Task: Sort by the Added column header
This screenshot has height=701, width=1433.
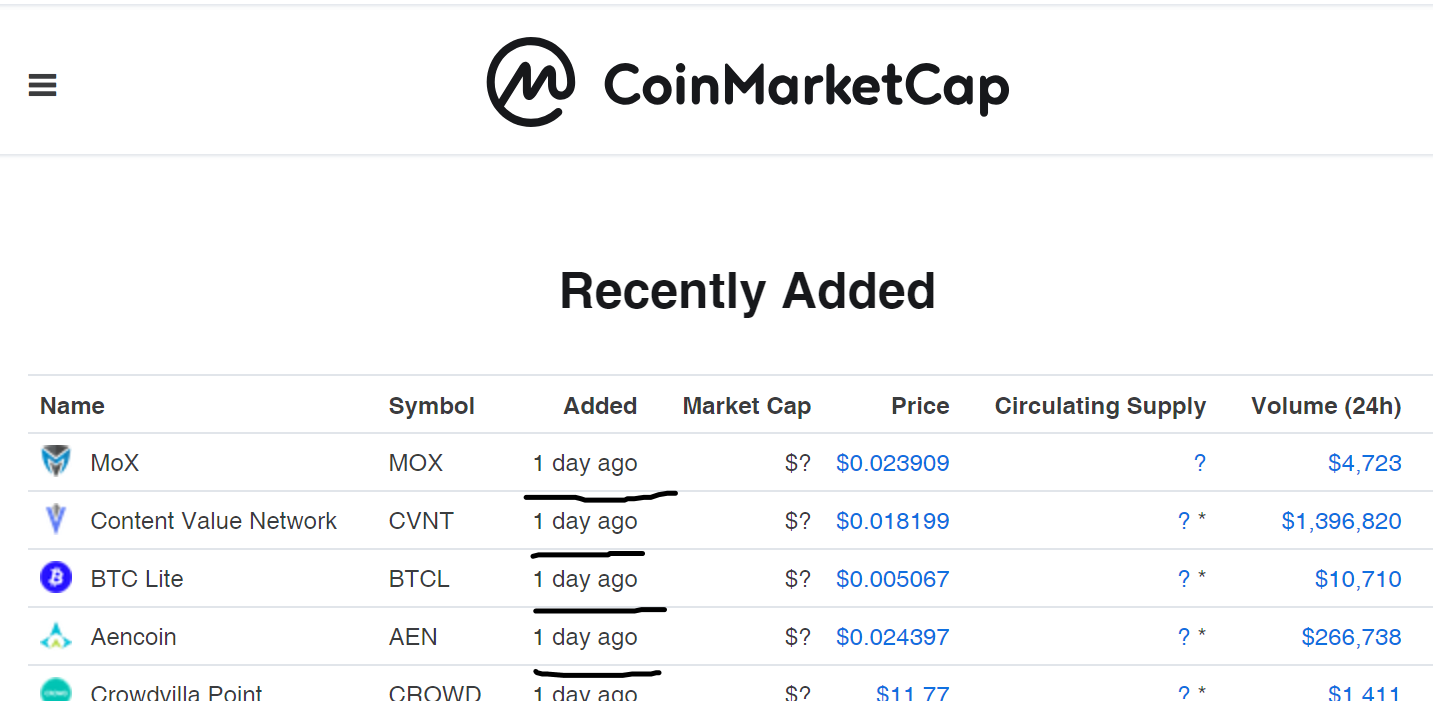Action: tap(600, 406)
